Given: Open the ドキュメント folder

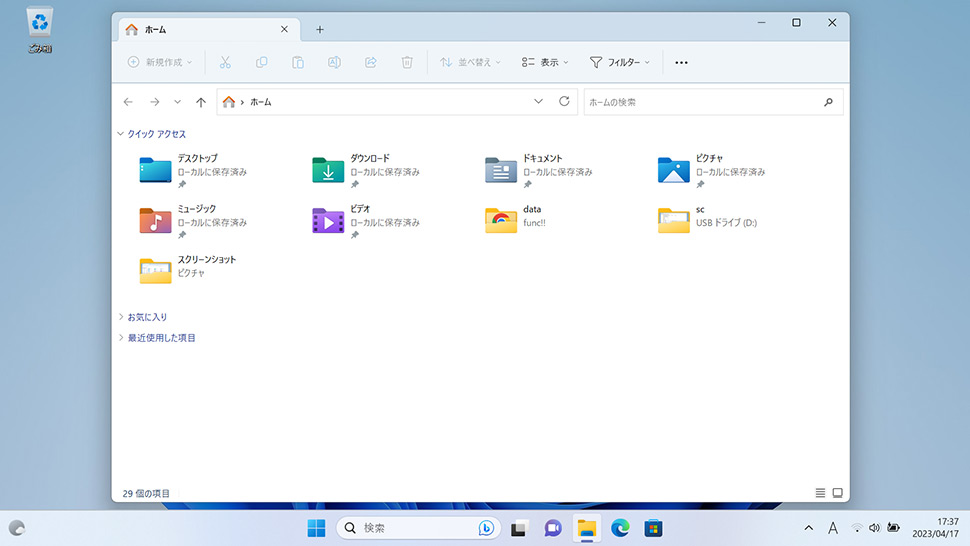Looking at the screenshot, I should pyautogui.click(x=539, y=170).
